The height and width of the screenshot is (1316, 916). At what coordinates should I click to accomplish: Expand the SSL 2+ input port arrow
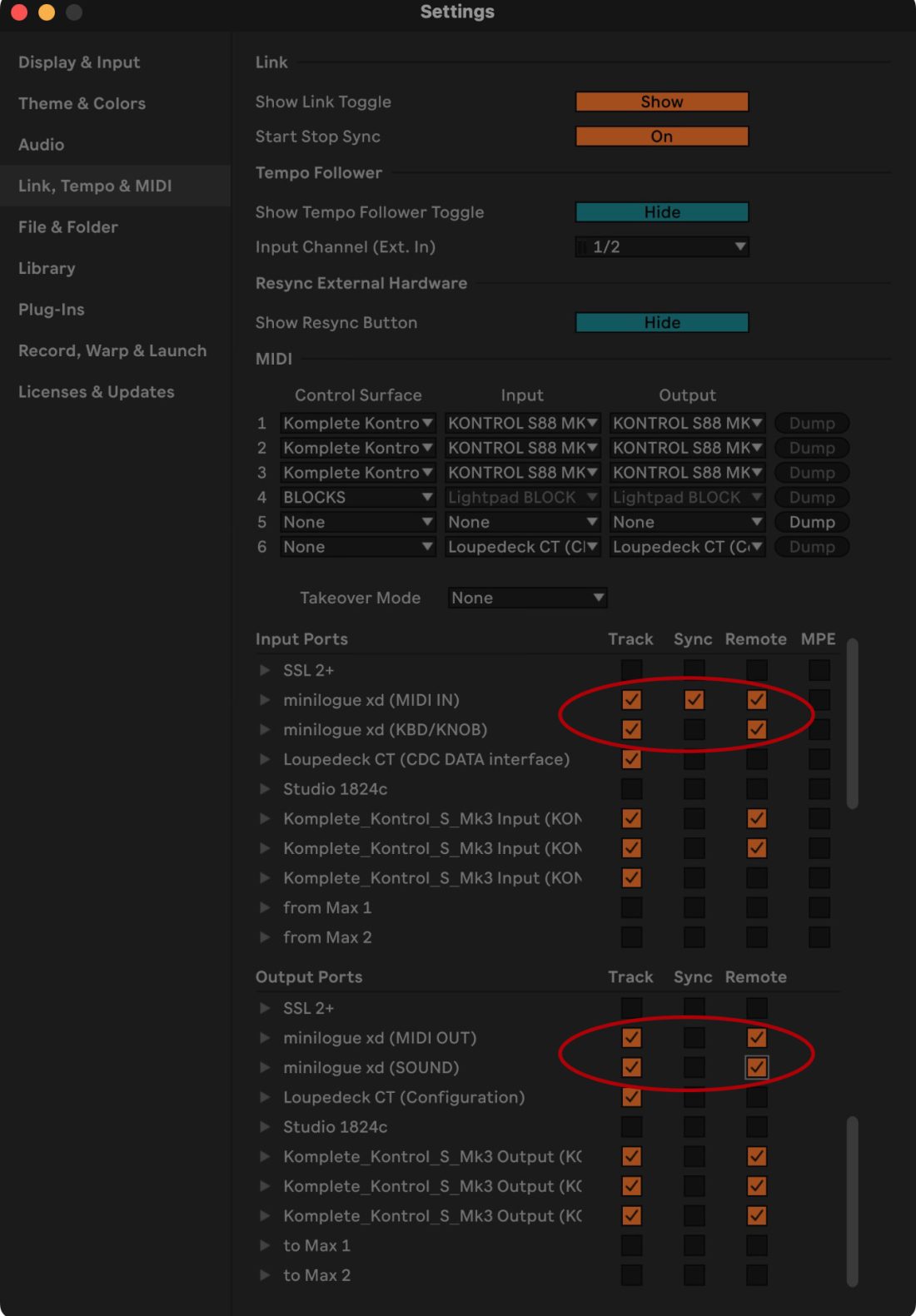tap(265, 670)
